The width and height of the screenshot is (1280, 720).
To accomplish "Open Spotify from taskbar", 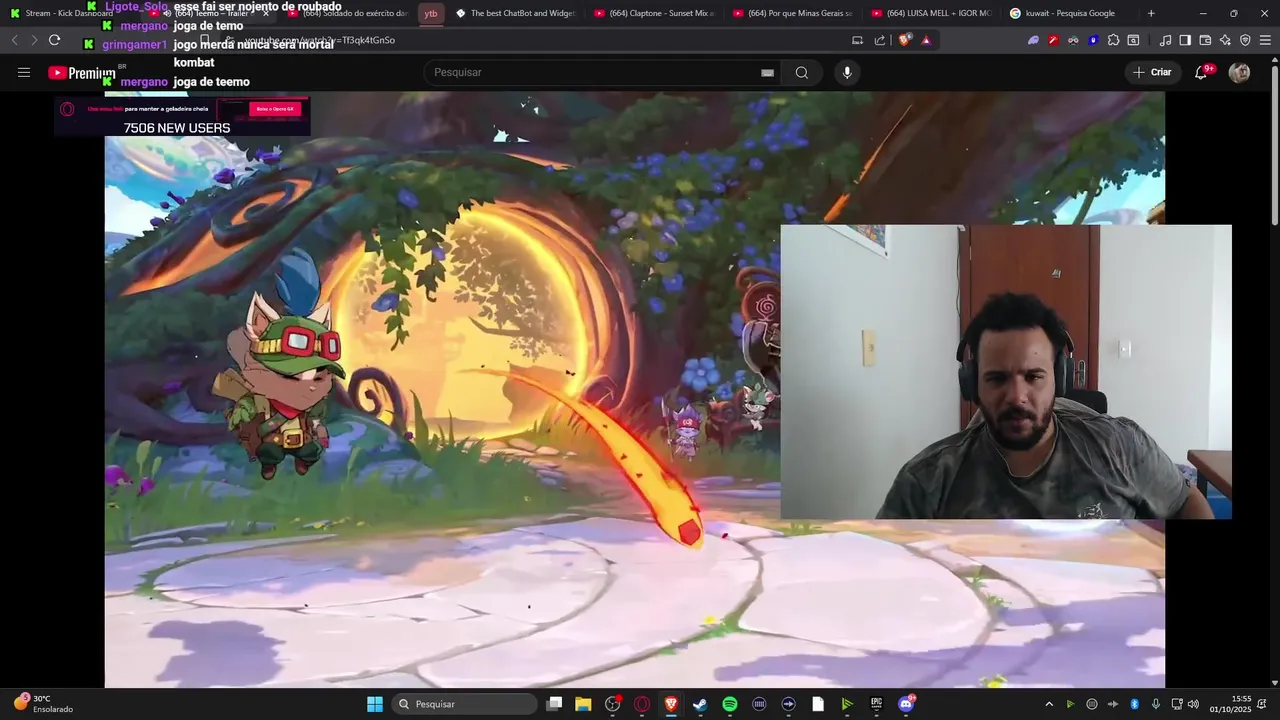I will click(730, 704).
